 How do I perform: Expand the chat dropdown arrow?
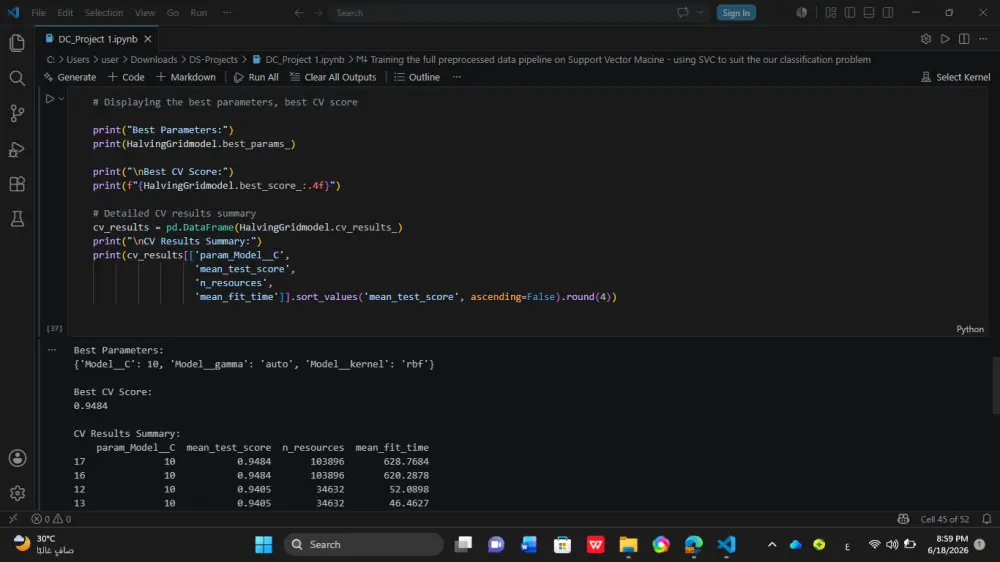[700, 13]
